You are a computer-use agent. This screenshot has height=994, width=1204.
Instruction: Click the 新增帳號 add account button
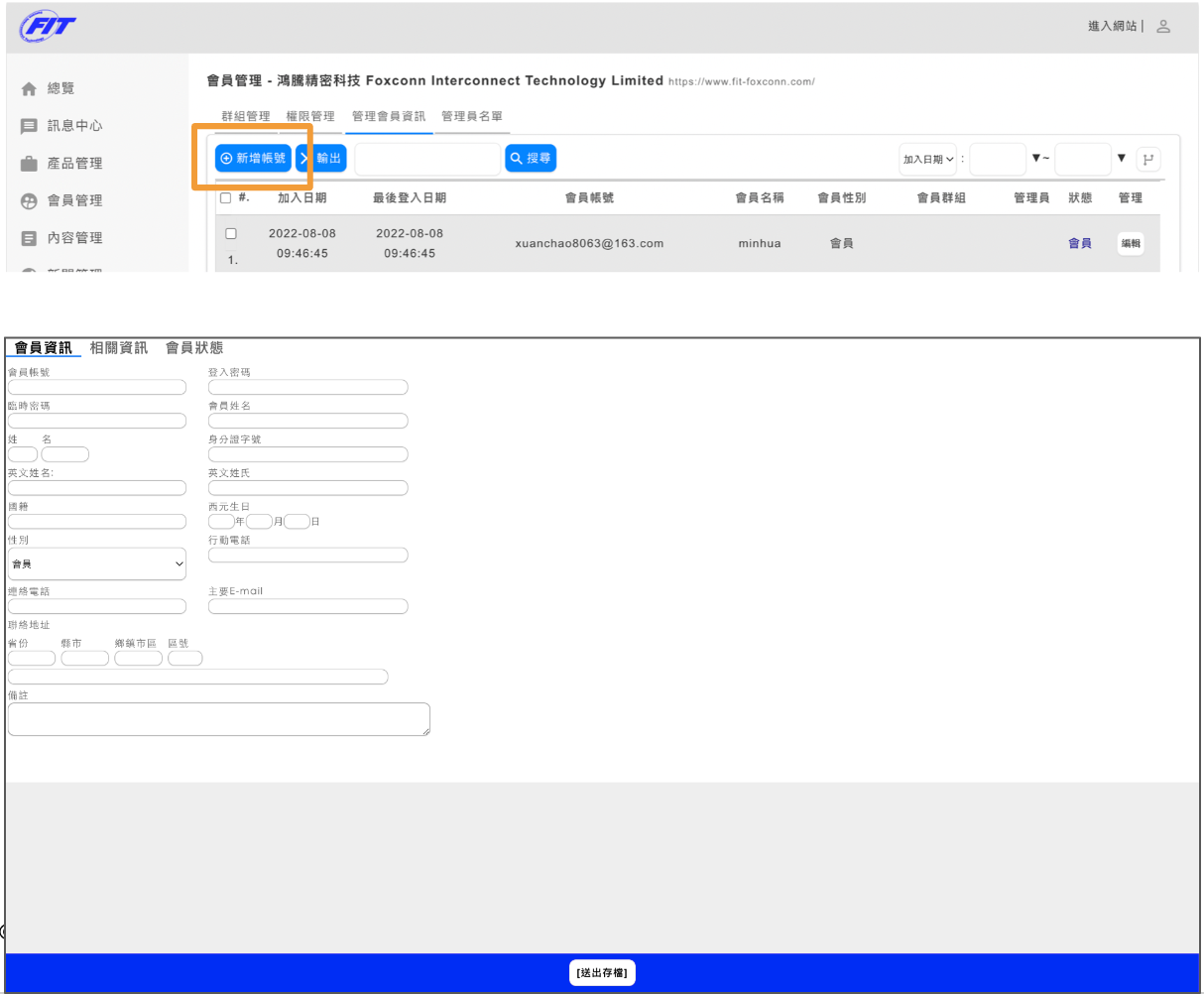tap(254, 158)
